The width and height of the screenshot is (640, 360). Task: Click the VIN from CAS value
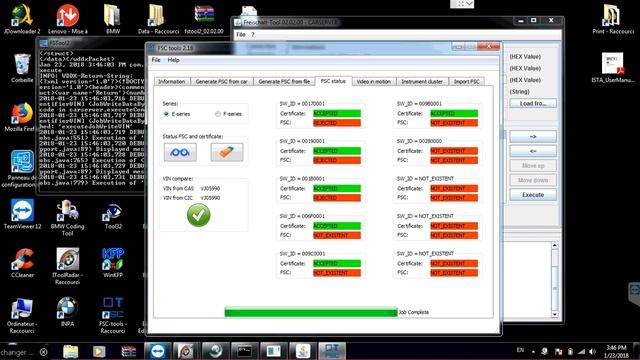[x=210, y=189]
